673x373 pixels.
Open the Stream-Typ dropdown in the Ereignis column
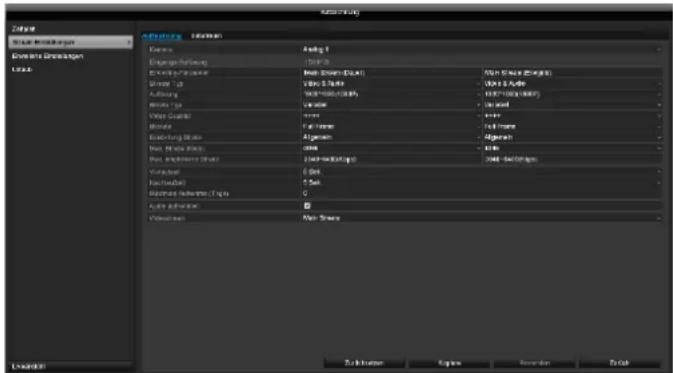pos(572,84)
